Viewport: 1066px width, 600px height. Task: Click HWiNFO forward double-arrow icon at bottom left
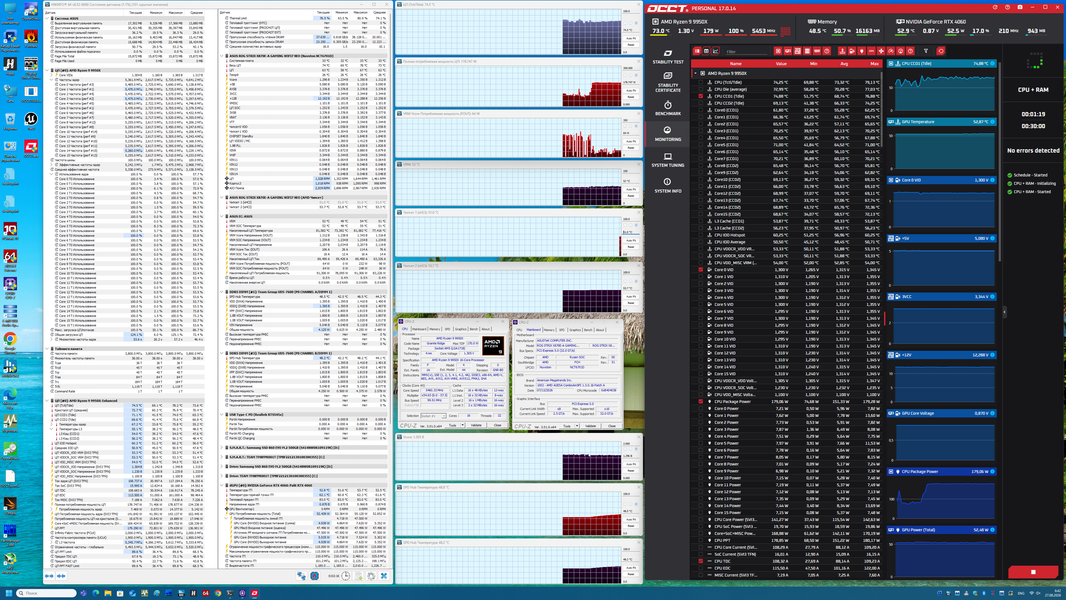coord(61,576)
